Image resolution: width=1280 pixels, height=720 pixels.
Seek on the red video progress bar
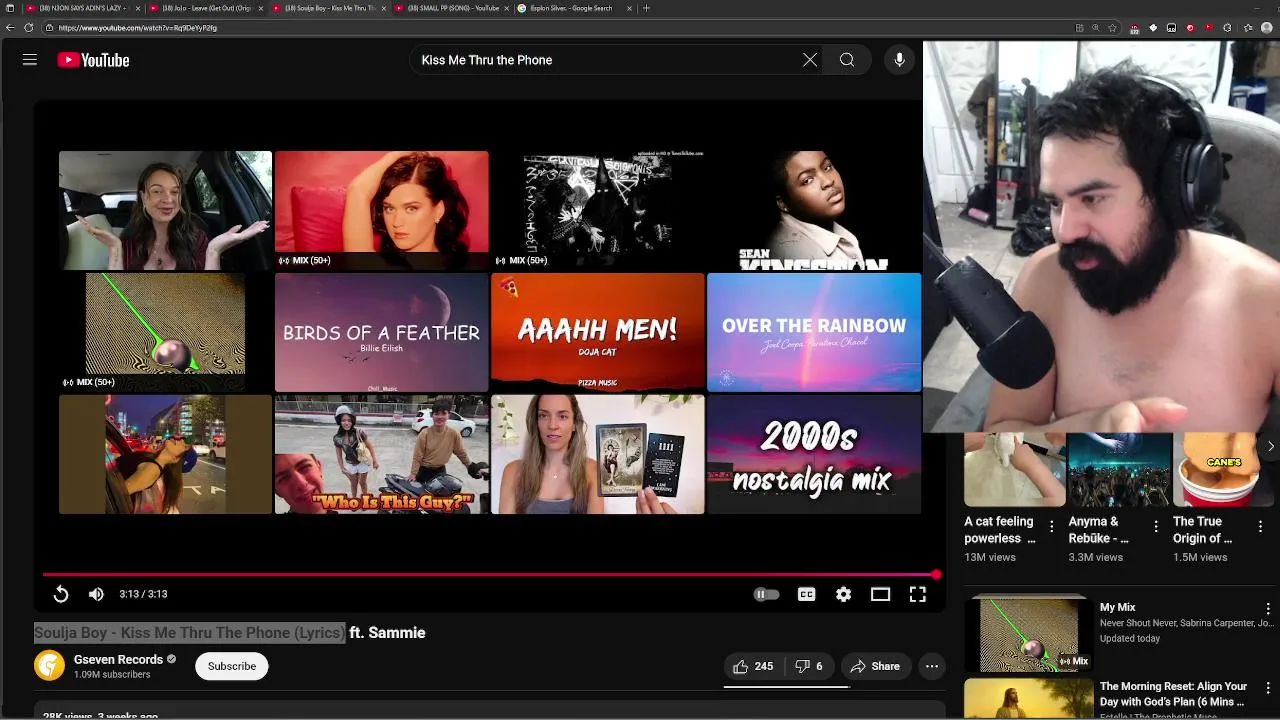[490, 575]
